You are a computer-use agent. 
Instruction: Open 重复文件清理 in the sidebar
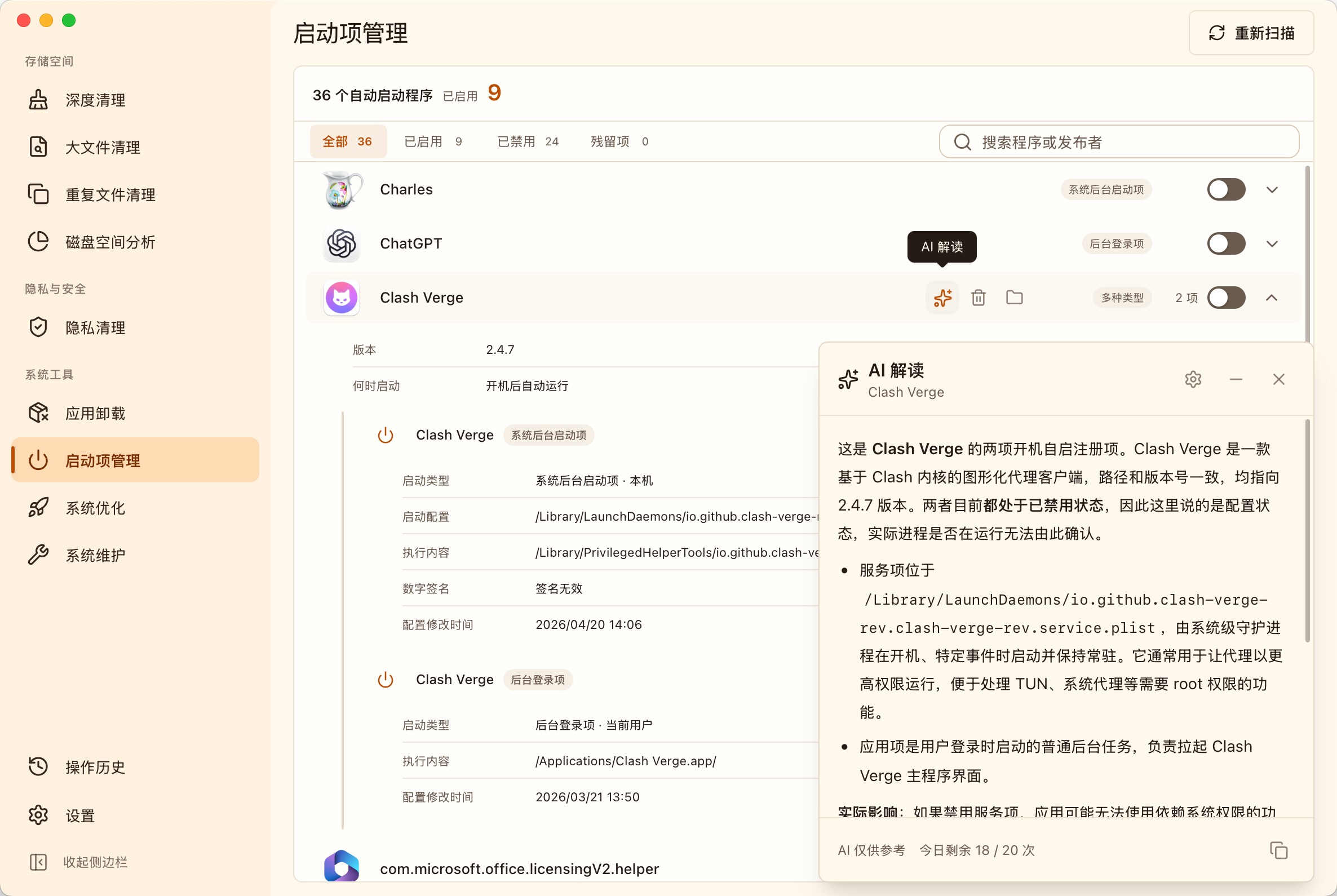(x=135, y=195)
